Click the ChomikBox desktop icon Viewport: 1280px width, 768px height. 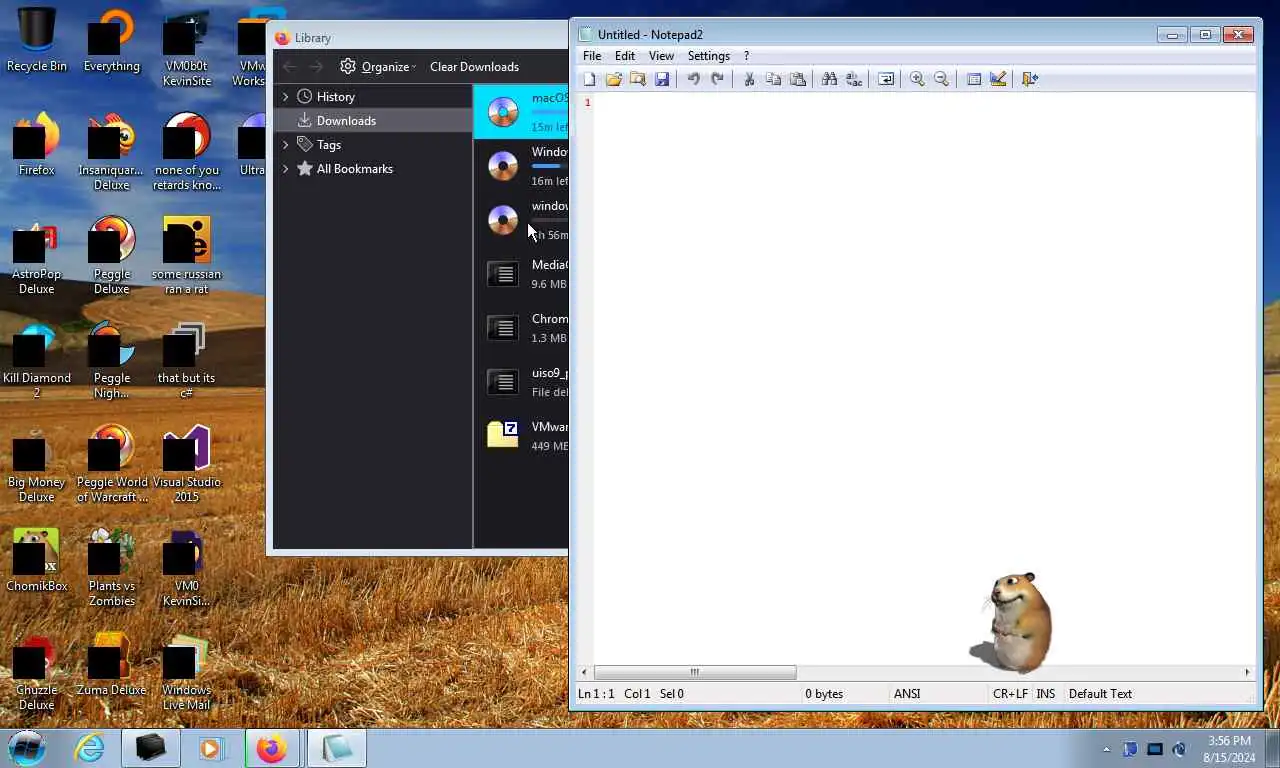pyautogui.click(x=37, y=560)
